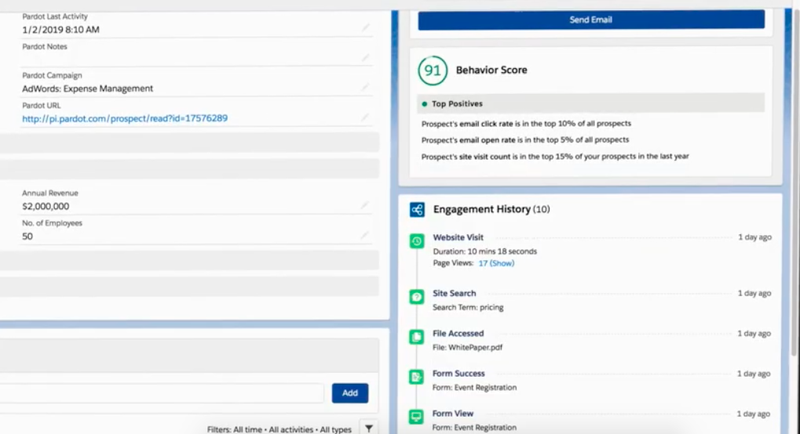Open the activity filter funnel icon
The image size is (800, 434).
click(369, 428)
